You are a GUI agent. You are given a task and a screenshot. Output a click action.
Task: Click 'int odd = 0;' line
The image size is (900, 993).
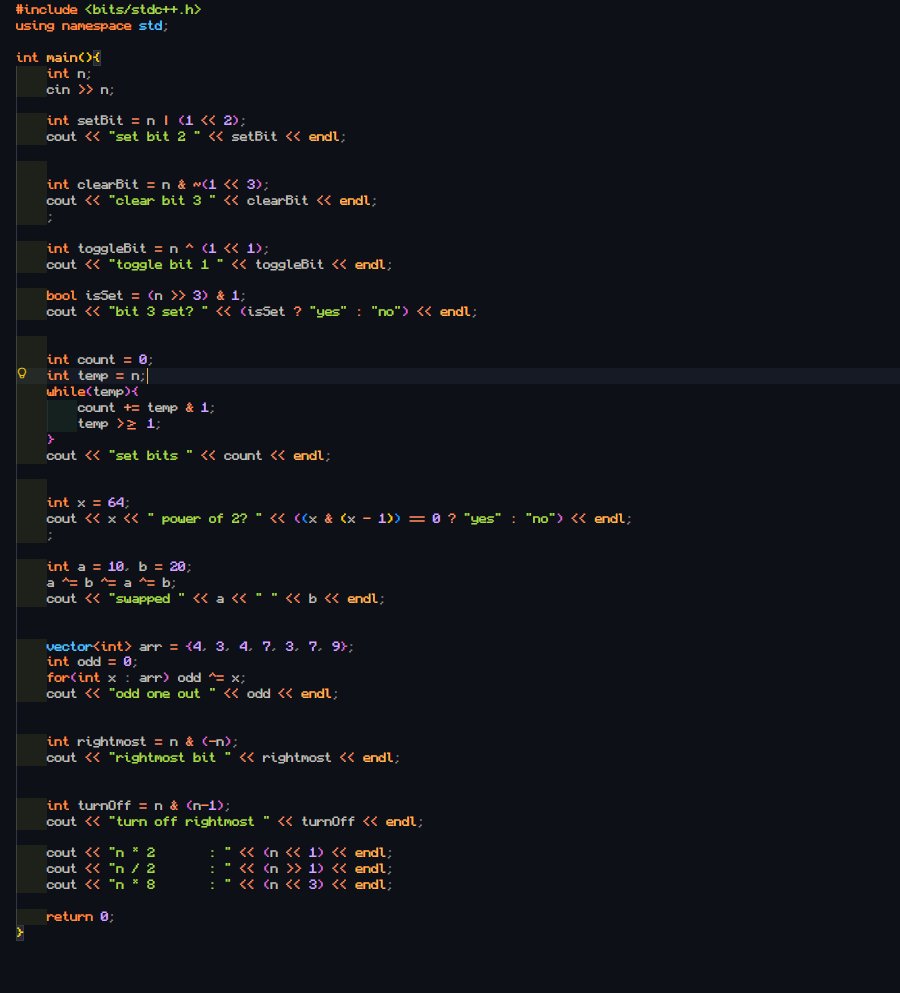(92, 662)
